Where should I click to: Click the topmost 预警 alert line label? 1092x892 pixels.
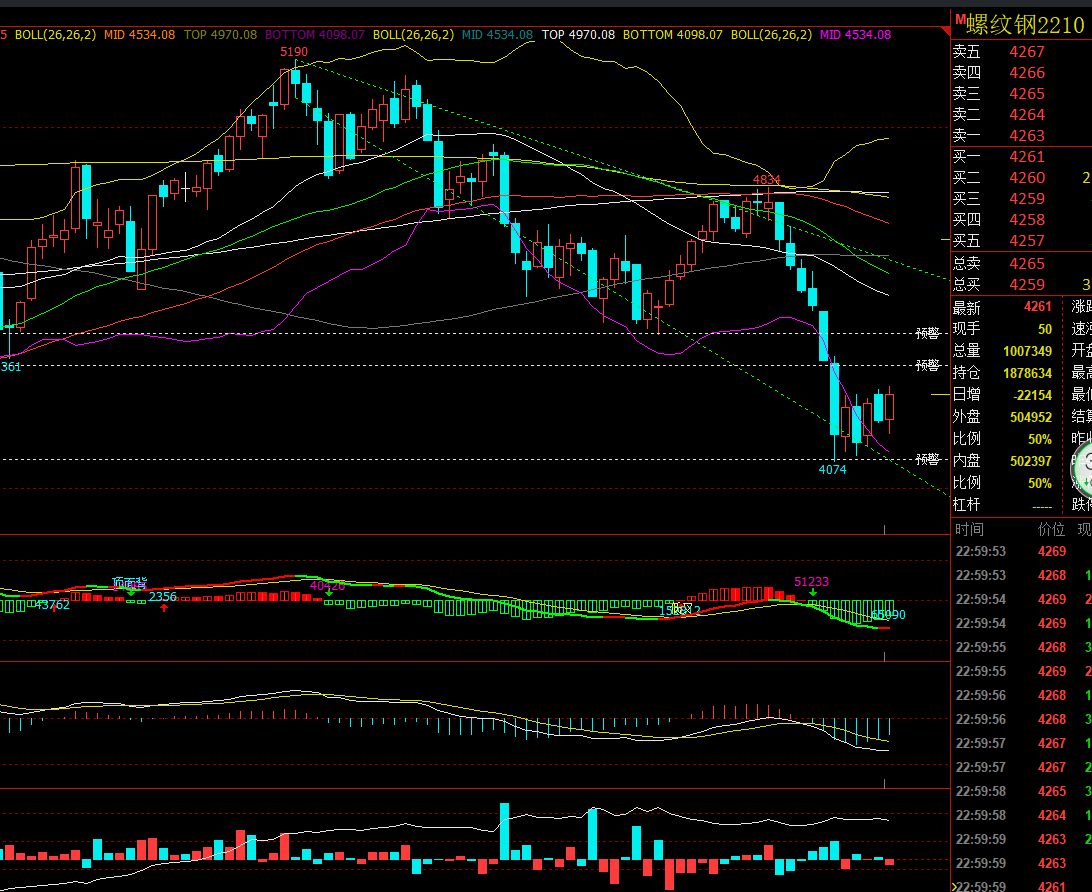(x=928, y=333)
